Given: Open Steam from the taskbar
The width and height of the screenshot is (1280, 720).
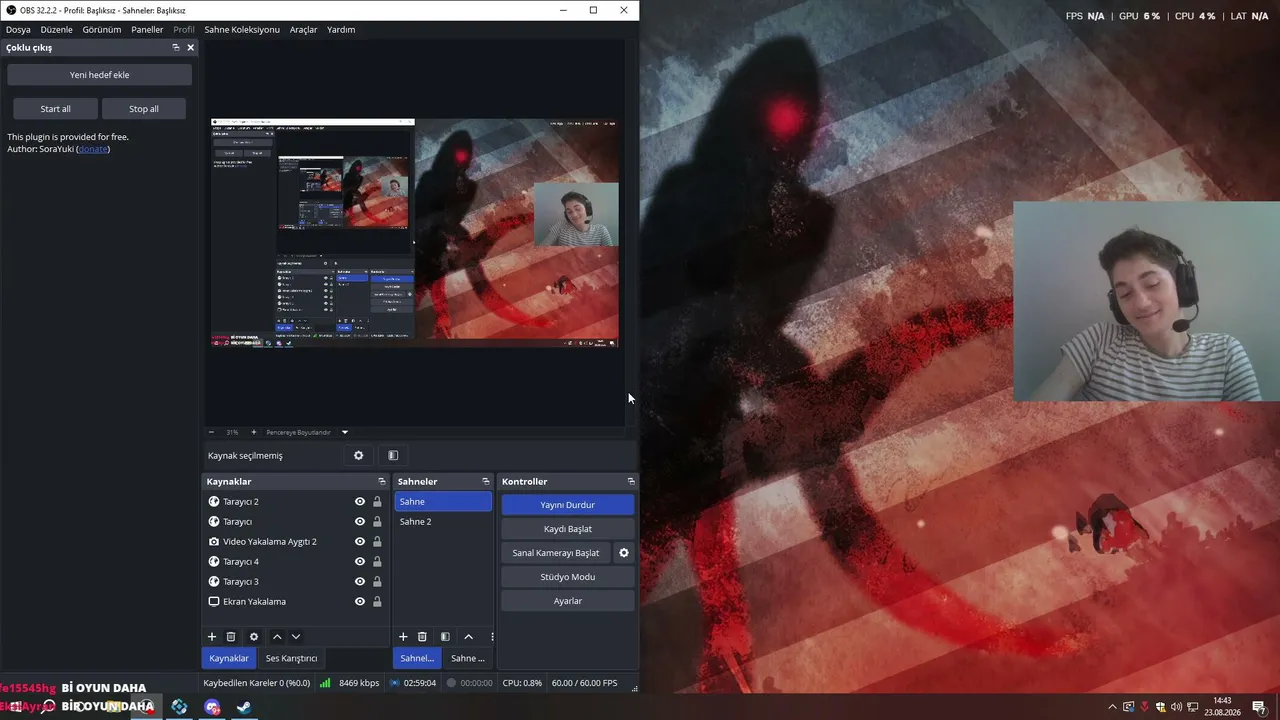Looking at the screenshot, I should click(x=243, y=707).
